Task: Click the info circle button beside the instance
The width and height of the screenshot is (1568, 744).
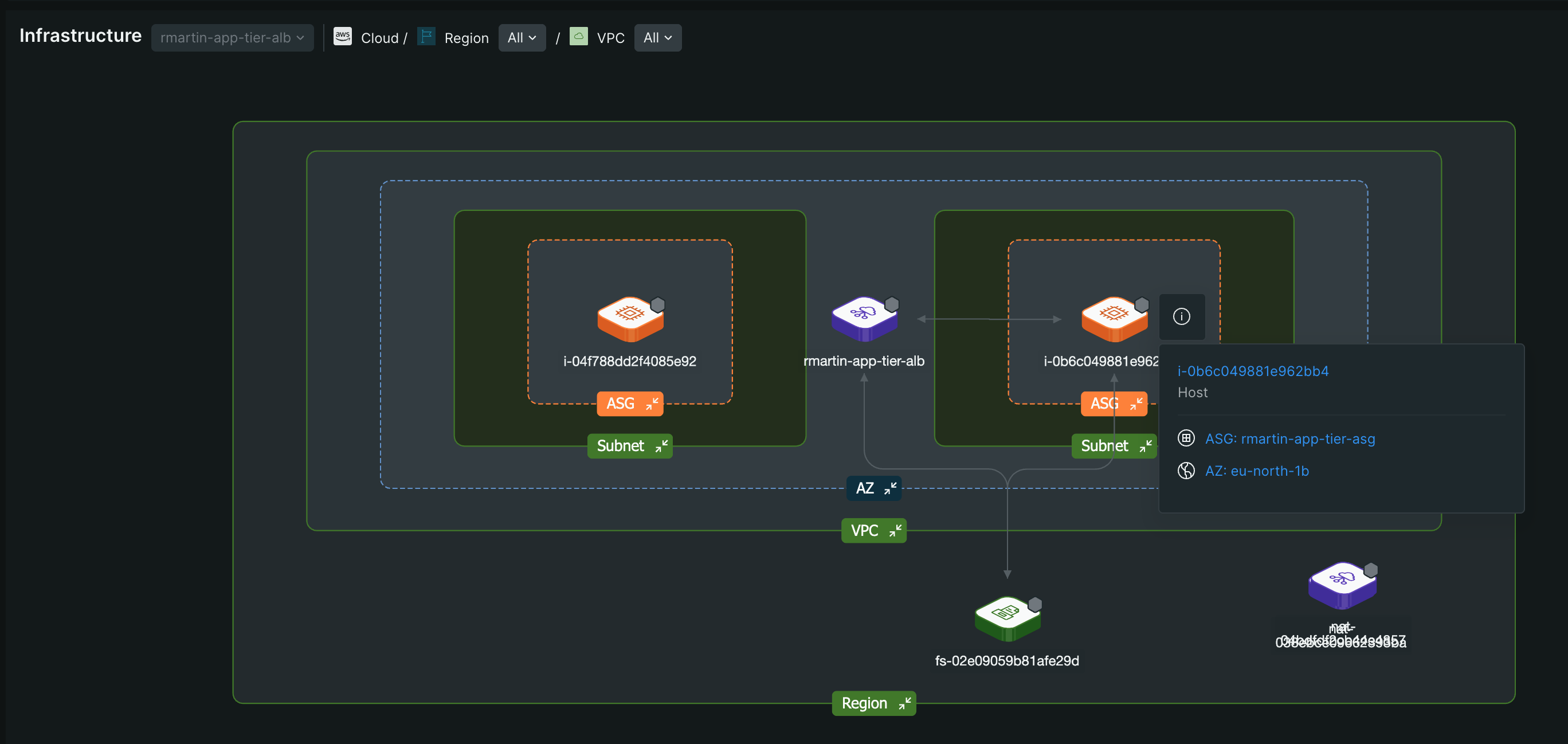Action: [1182, 316]
